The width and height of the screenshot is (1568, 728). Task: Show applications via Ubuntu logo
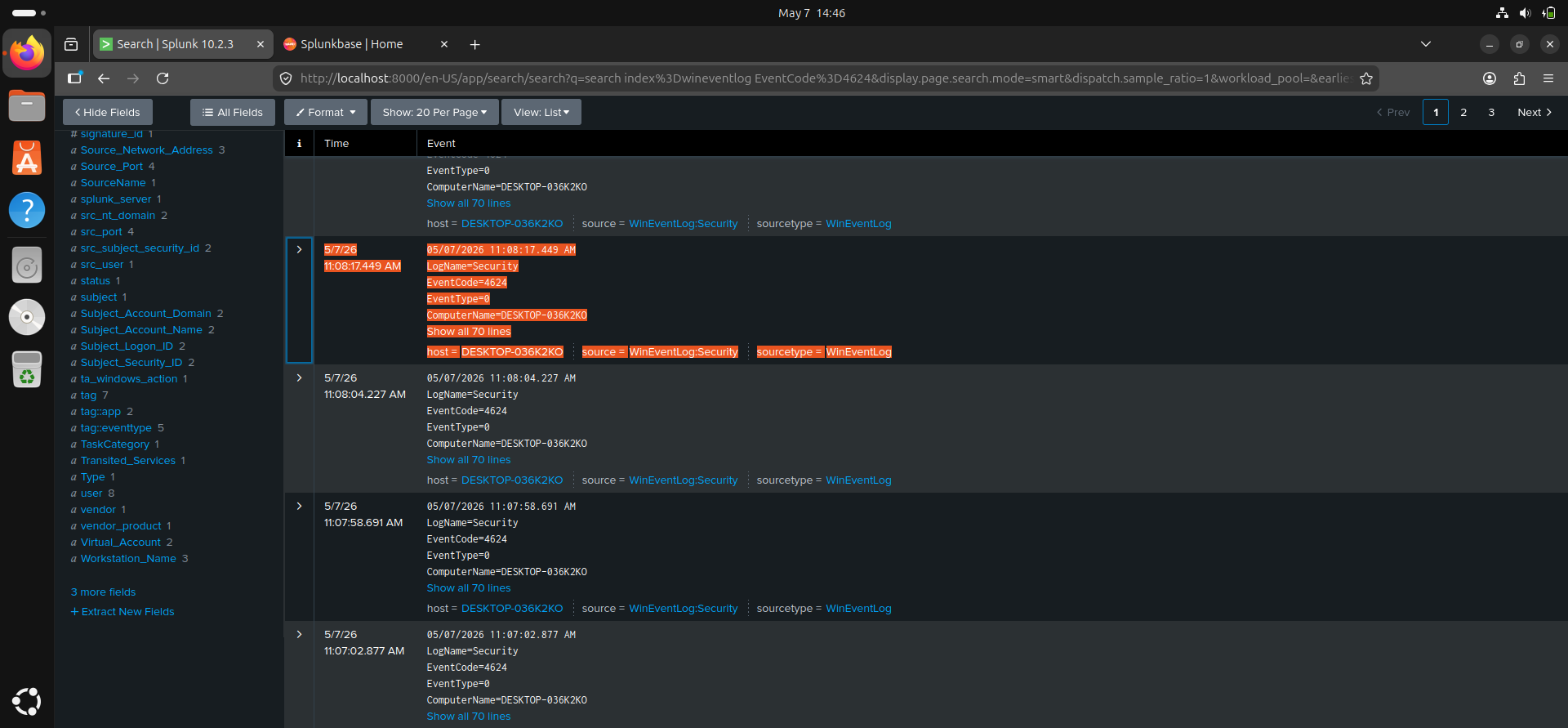click(27, 701)
